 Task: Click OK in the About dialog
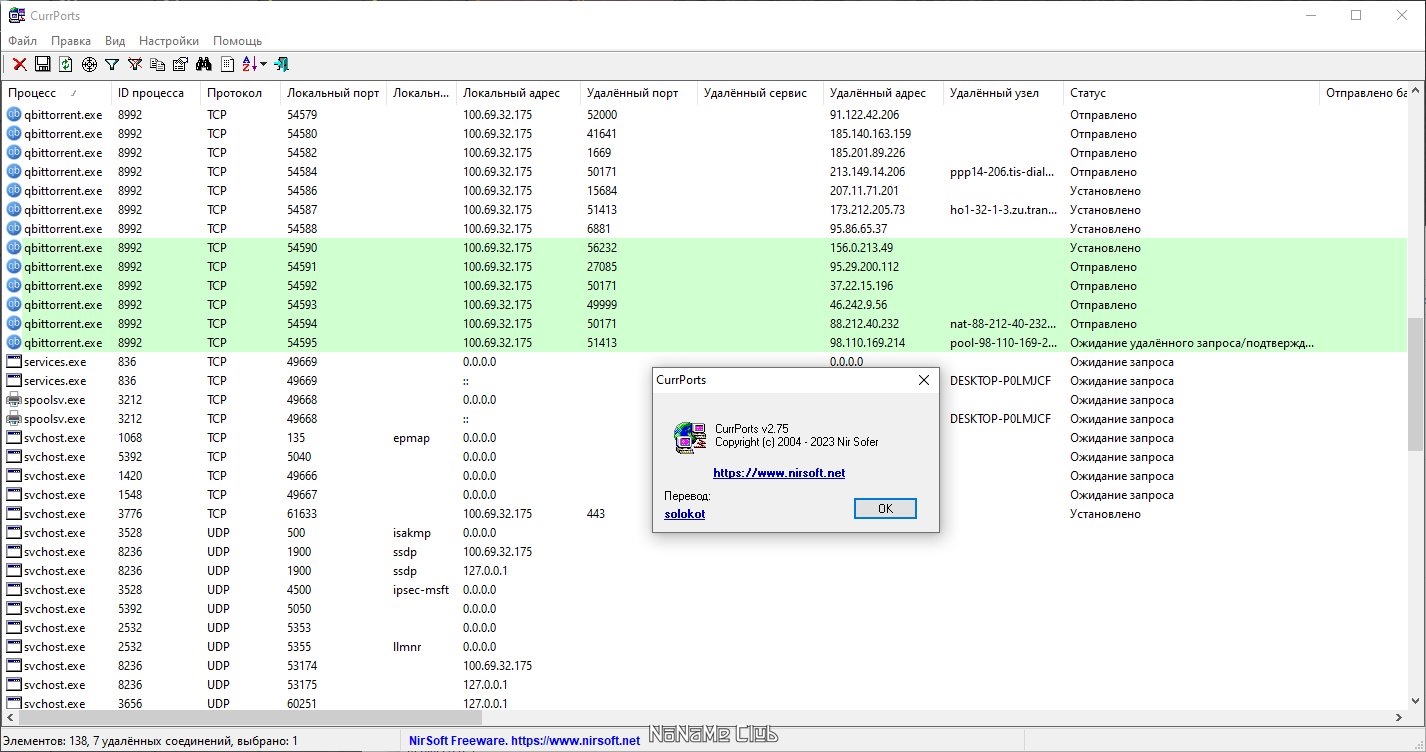pos(885,508)
